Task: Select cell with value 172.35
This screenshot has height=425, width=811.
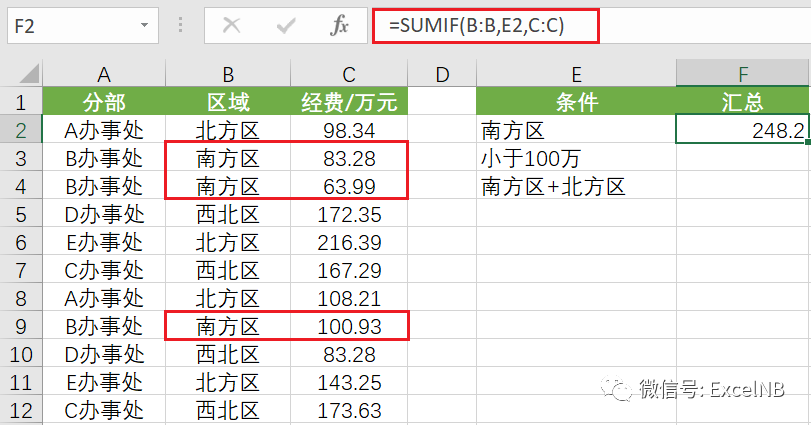Action: [349, 214]
